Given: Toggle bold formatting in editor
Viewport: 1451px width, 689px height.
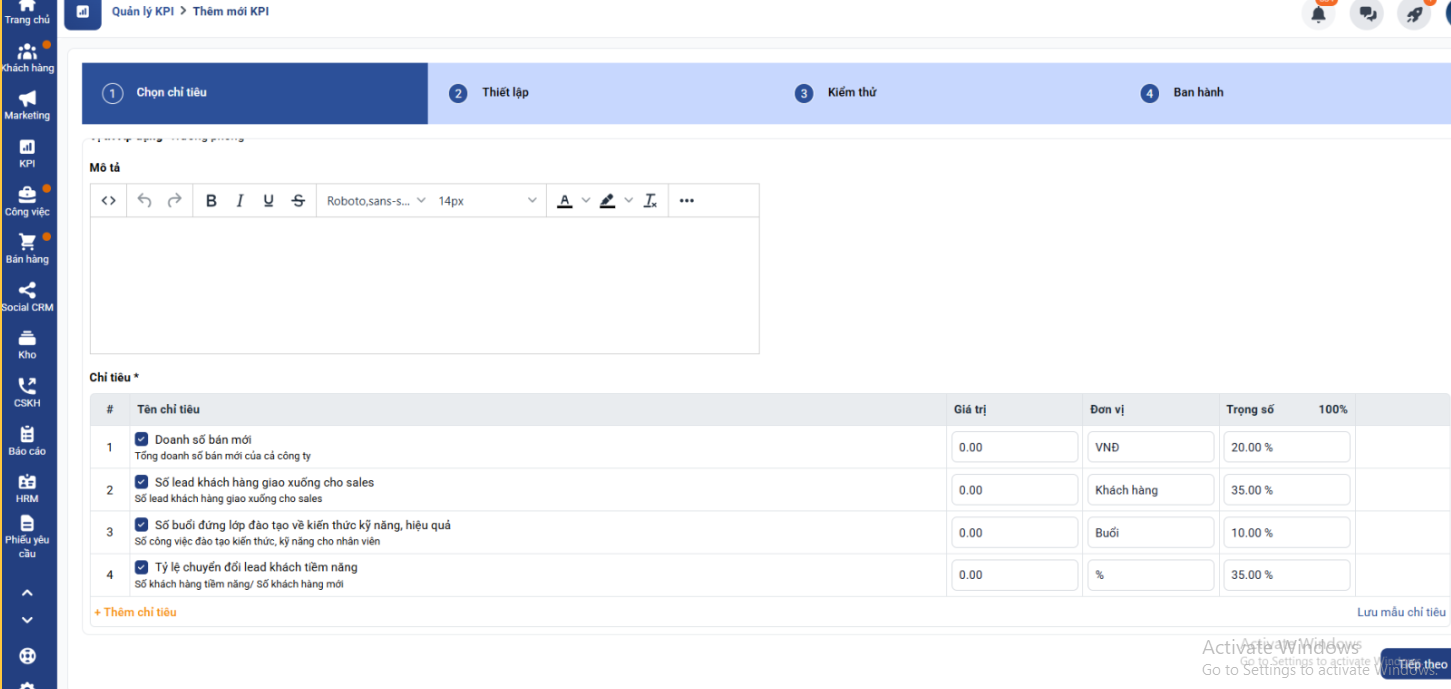Looking at the screenshot, I should coord(211,201).
